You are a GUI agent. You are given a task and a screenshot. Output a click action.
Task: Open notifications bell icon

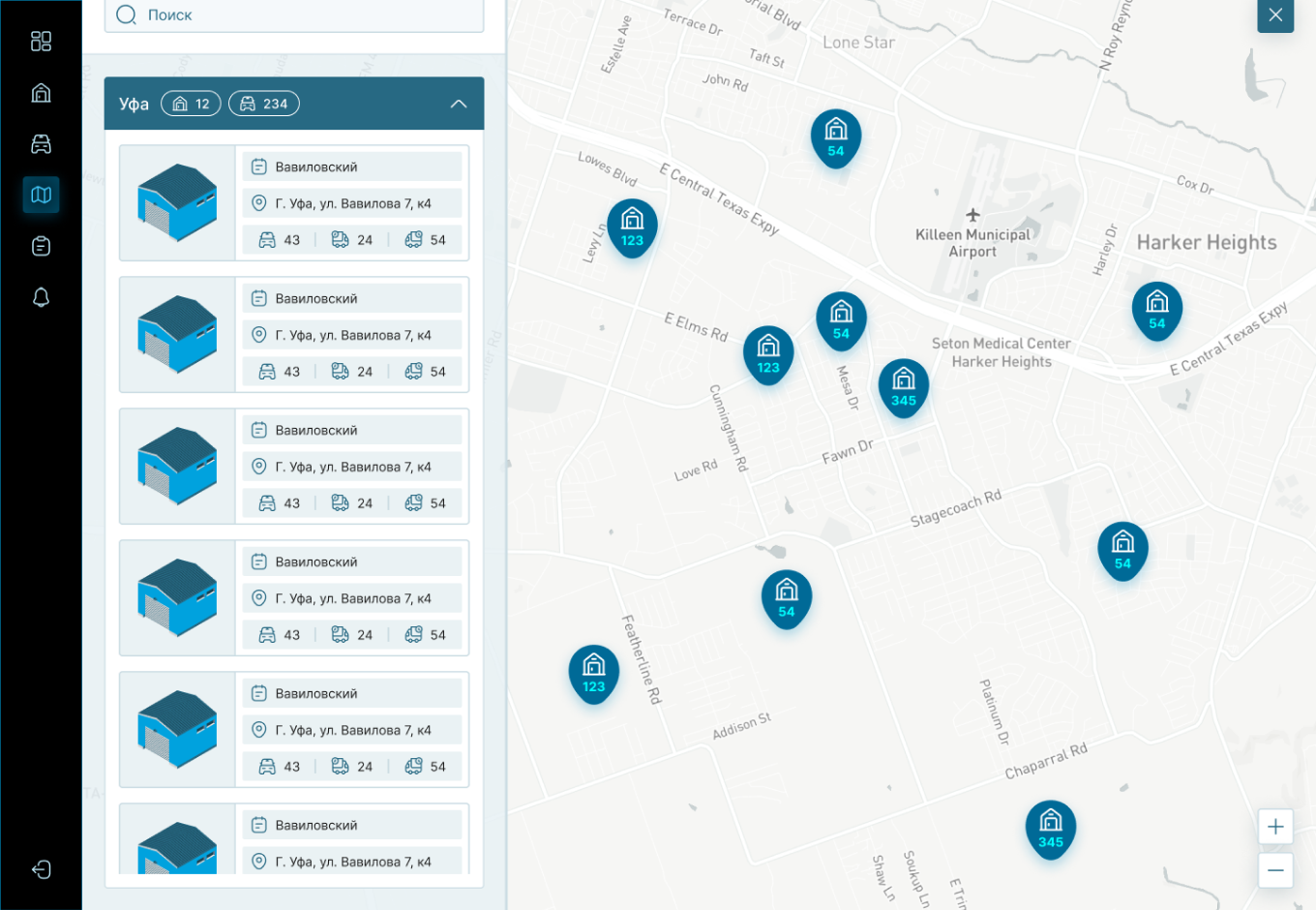pos(41,297)
